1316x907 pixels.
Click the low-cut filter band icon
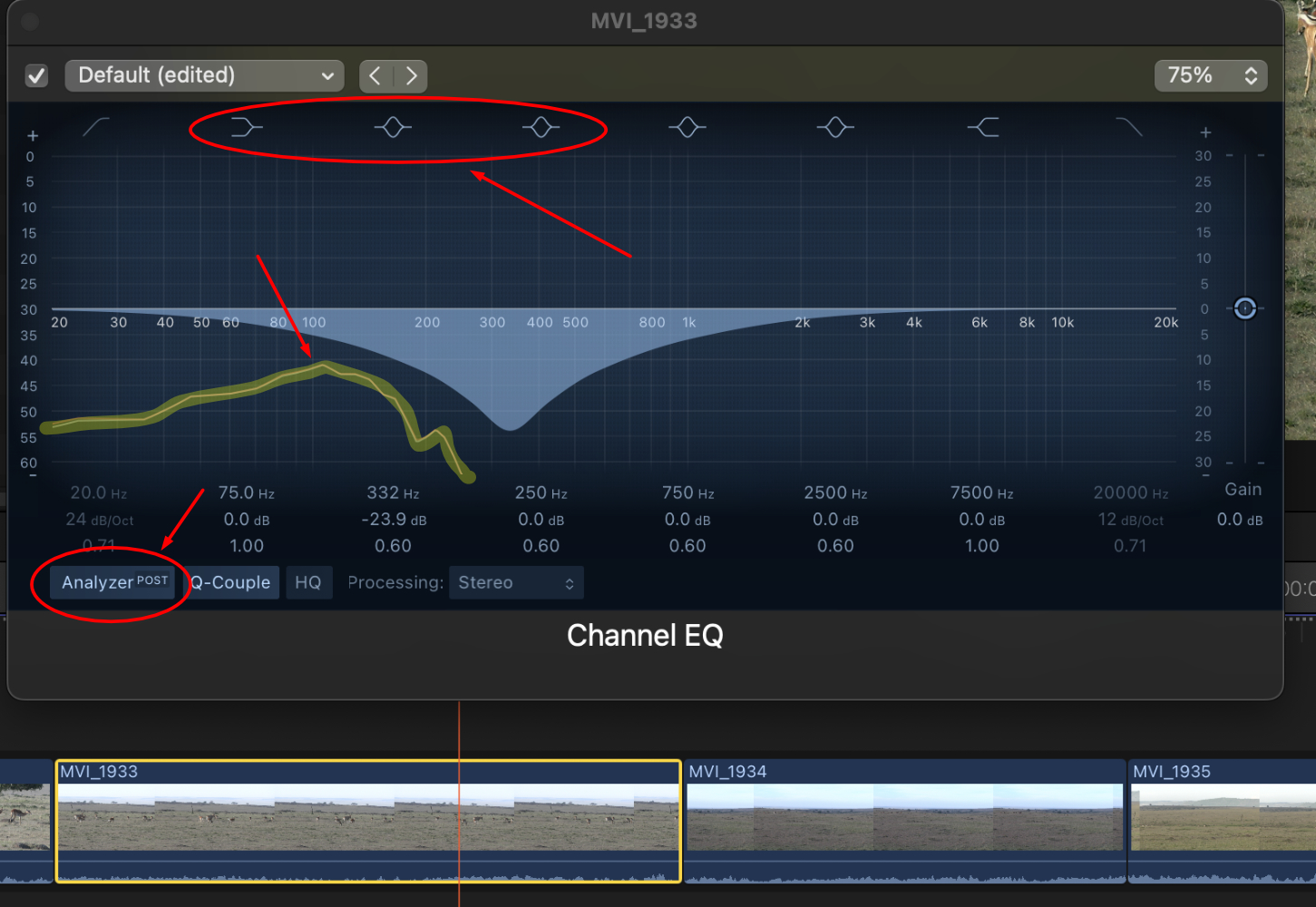pos(96,127)
